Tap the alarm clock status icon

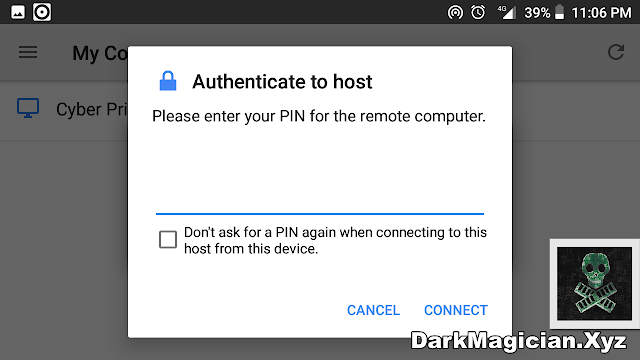click(478, 12)
